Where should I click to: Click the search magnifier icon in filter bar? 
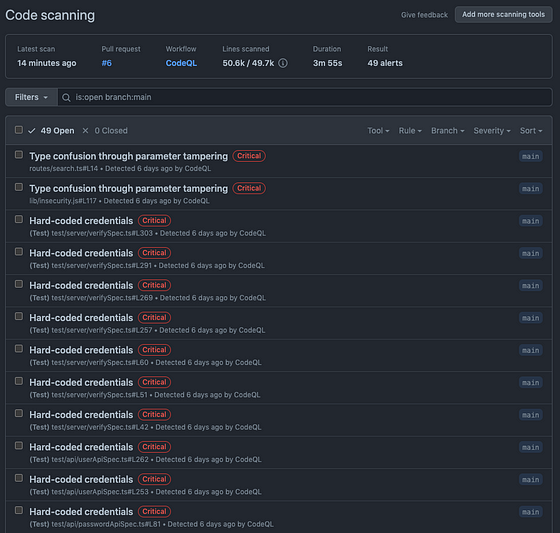(x=66, y=98)
